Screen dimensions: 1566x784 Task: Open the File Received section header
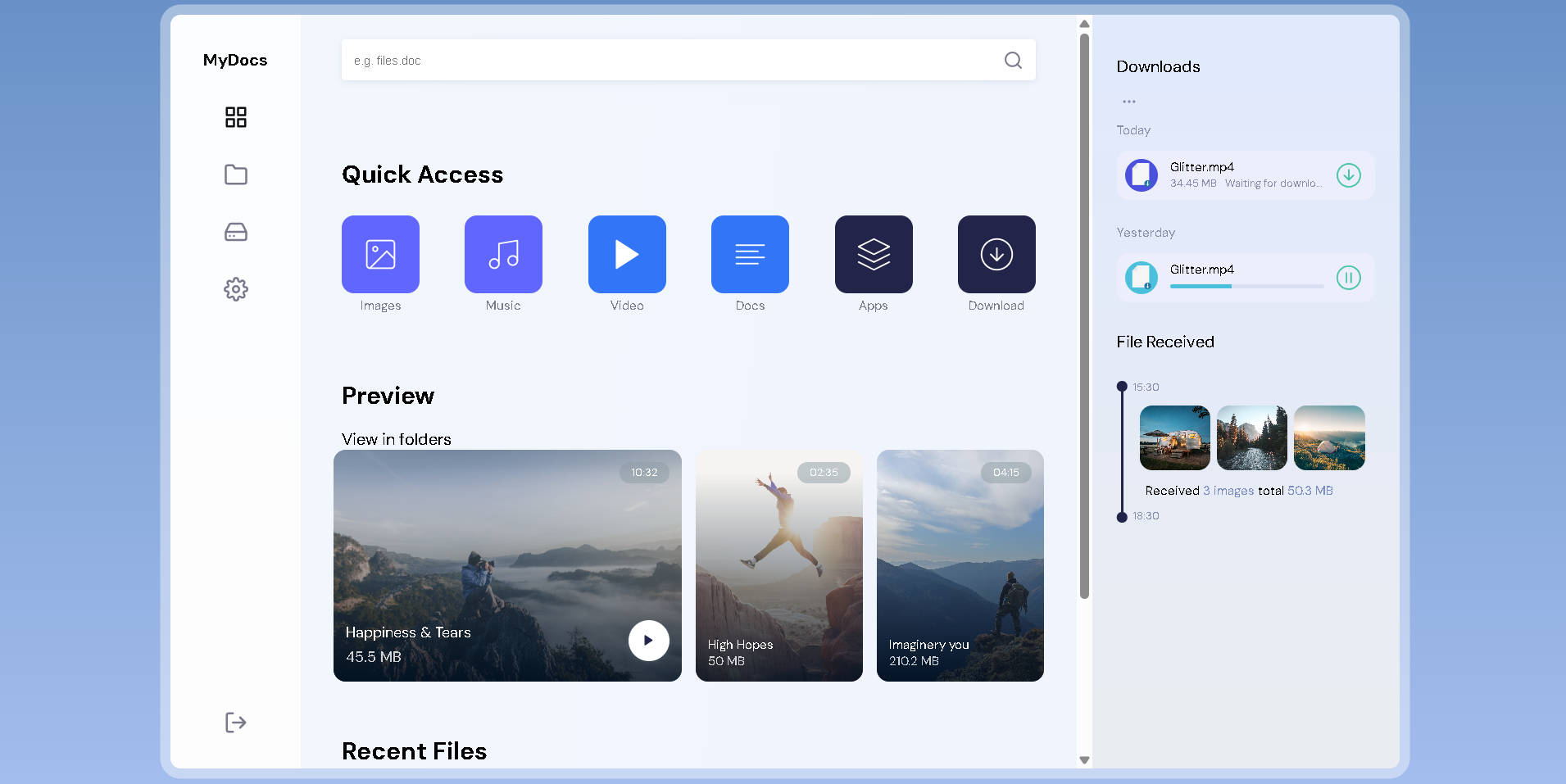click(x=1165, y=342)
